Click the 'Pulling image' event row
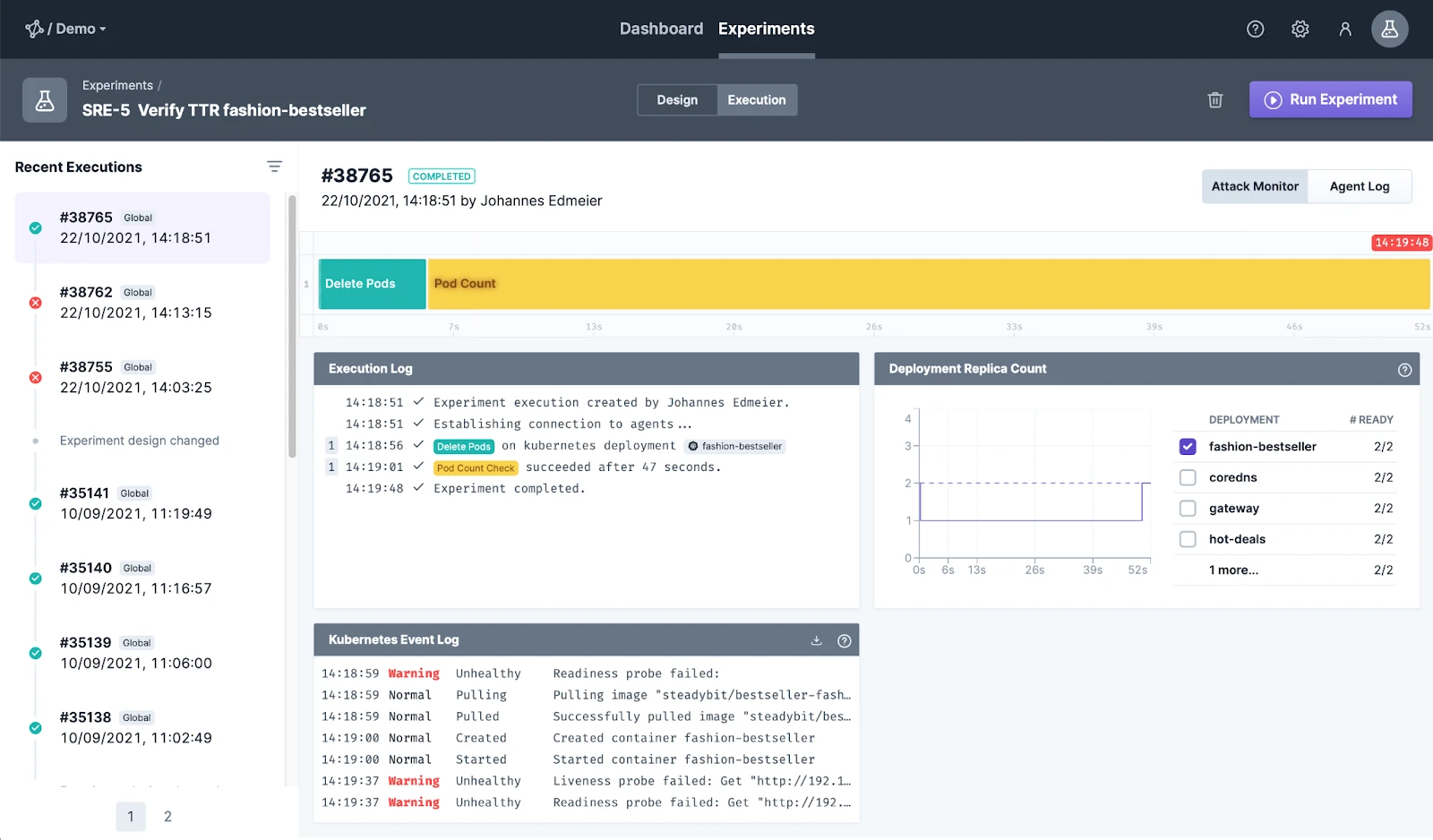1433x840 pixels. (x=587, y=695)
